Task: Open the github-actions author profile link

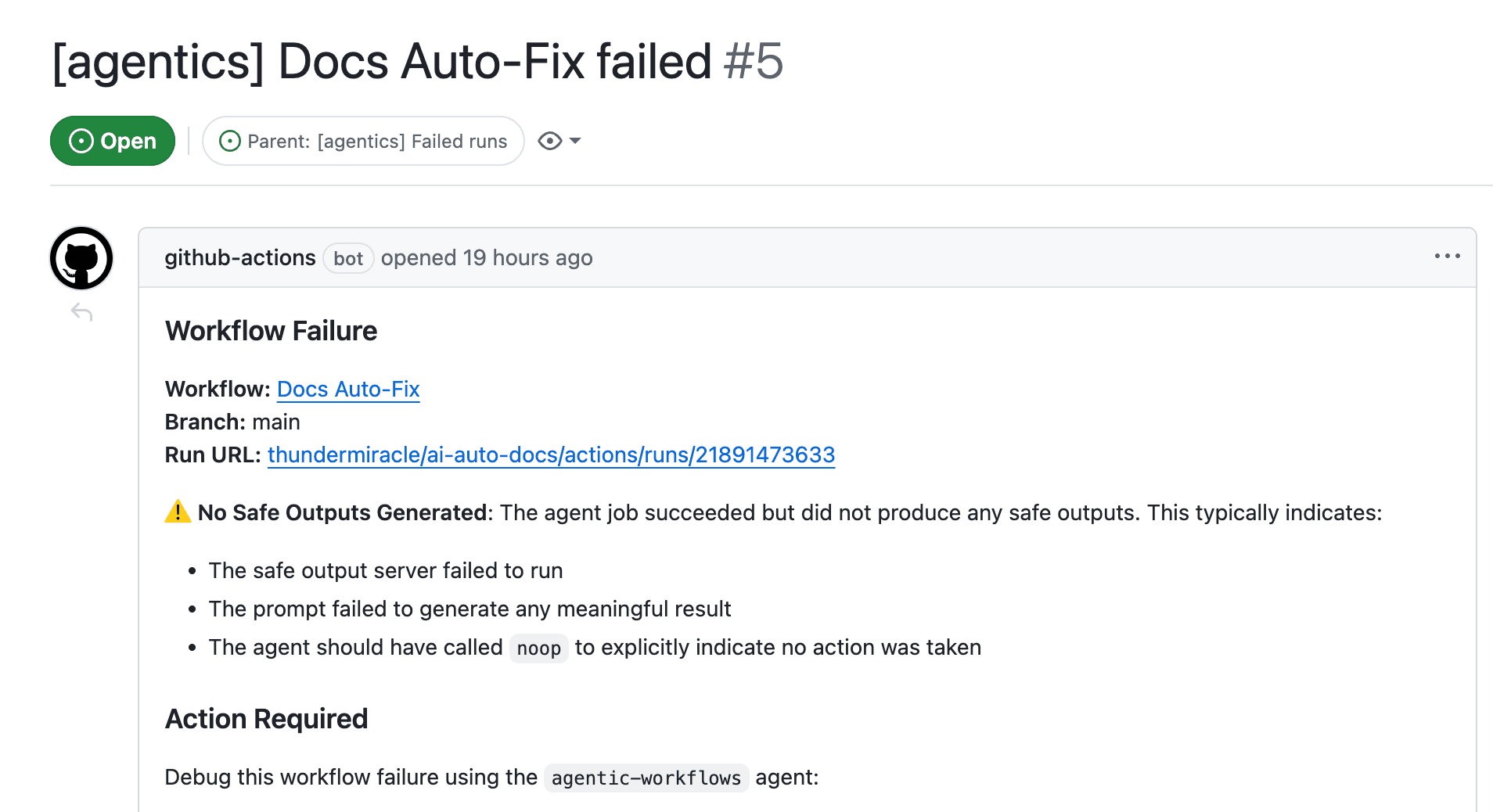Action: click(x=239, y=258)
